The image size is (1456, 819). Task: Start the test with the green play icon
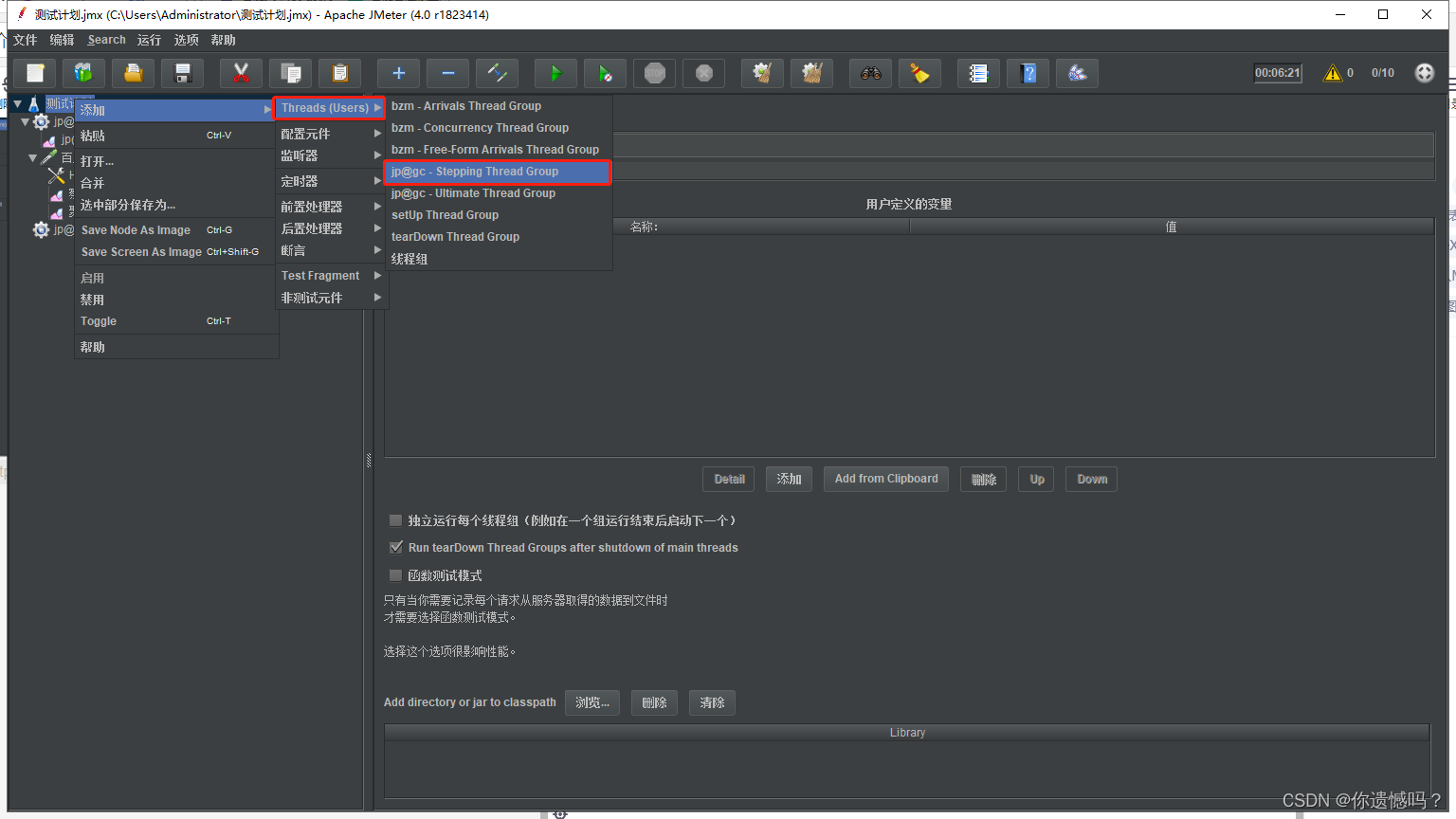(x=556, y=73)
